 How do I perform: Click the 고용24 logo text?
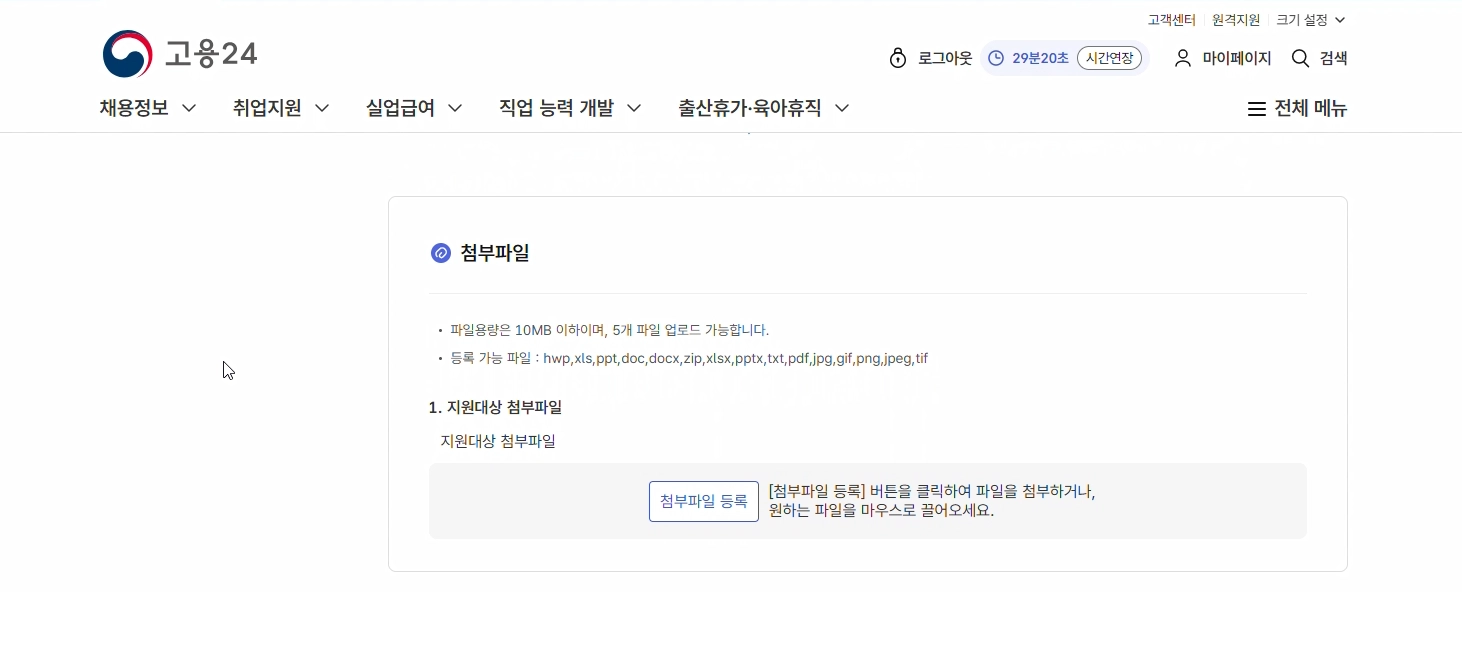pyautogui.click(x=211, y=54)
